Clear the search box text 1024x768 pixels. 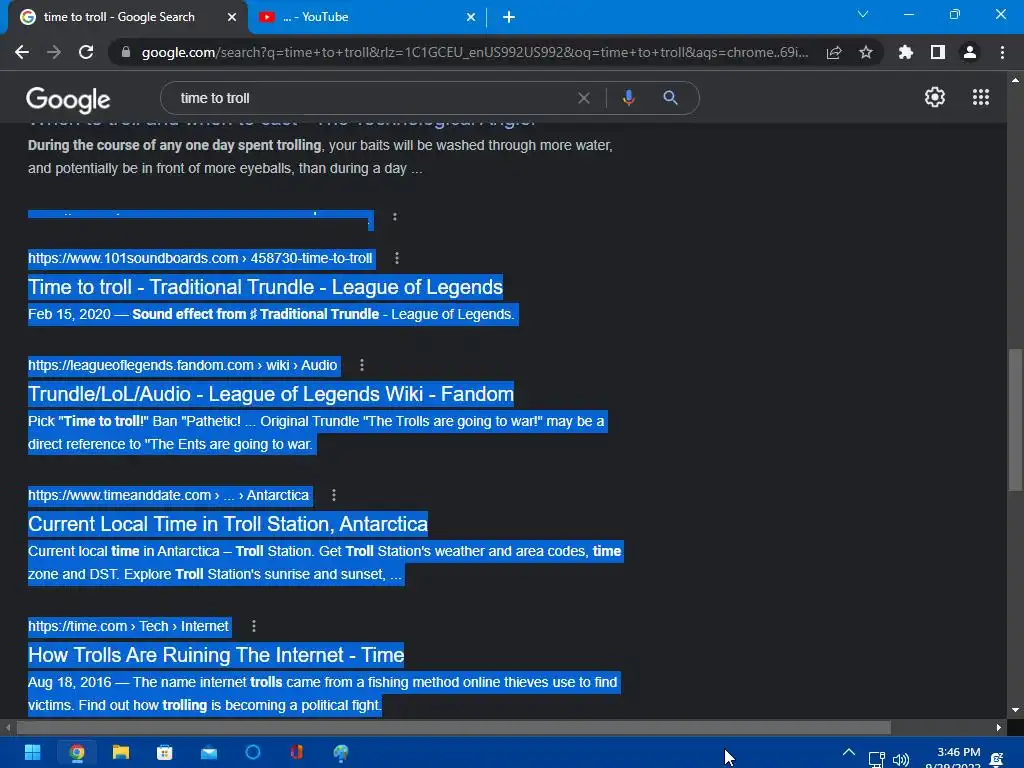584,98
